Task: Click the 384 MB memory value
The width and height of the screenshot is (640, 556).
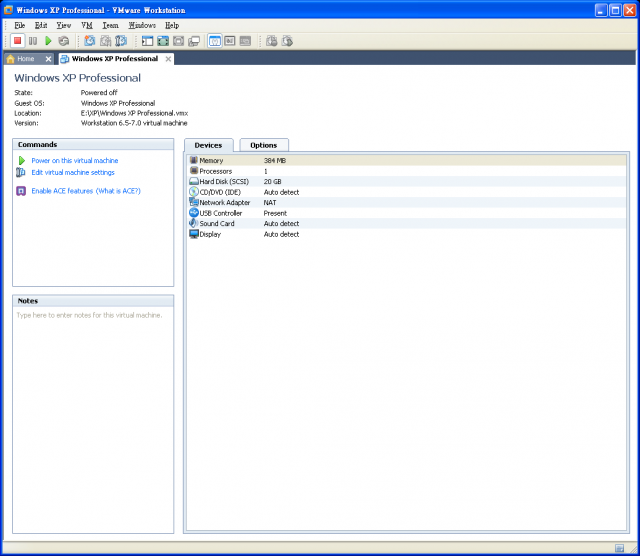Action: [x=275, y=160]
